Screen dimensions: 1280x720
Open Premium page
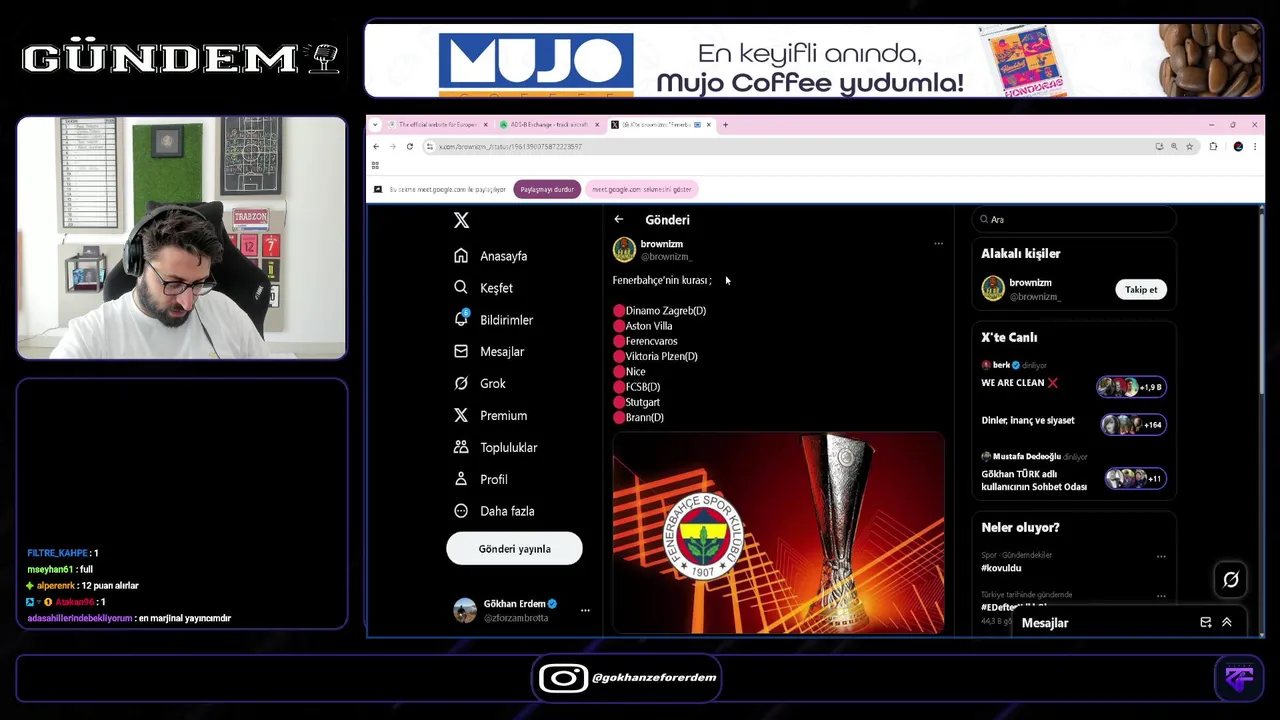click(x=491, y=415)
